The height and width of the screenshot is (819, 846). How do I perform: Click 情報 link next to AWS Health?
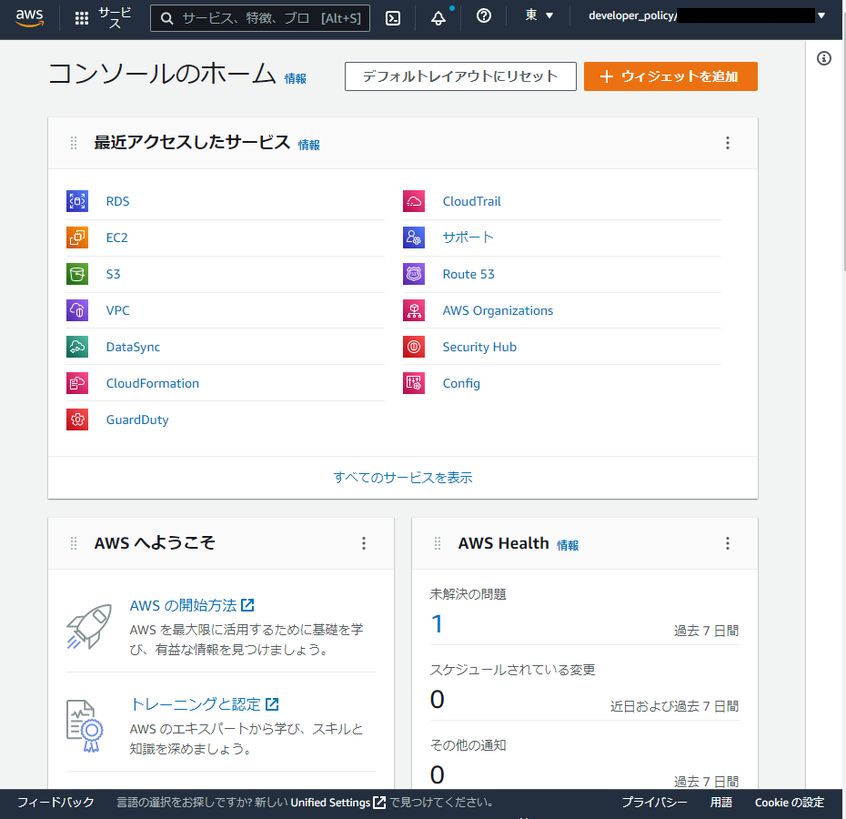click(x=568, y=545)
